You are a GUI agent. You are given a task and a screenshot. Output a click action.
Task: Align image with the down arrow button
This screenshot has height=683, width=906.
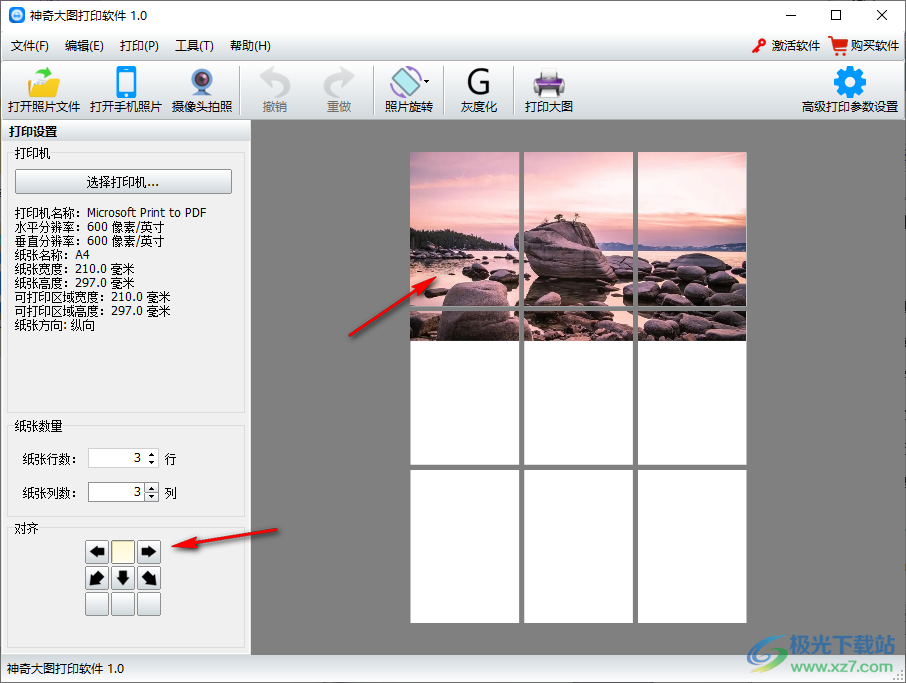[x=123, y=578]
